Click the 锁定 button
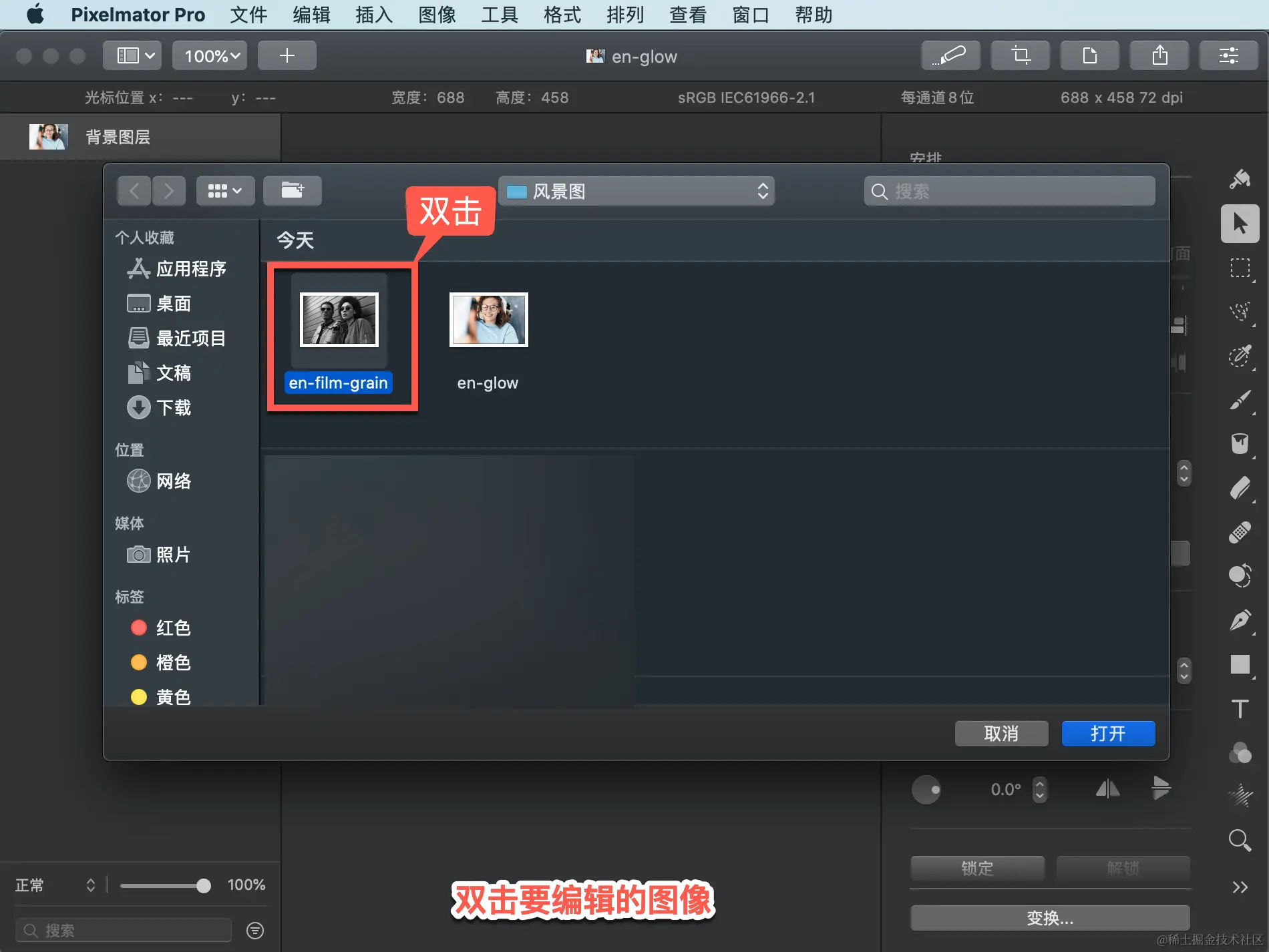This screenshot has height=952, width=1269. click(x=977, y=868)
